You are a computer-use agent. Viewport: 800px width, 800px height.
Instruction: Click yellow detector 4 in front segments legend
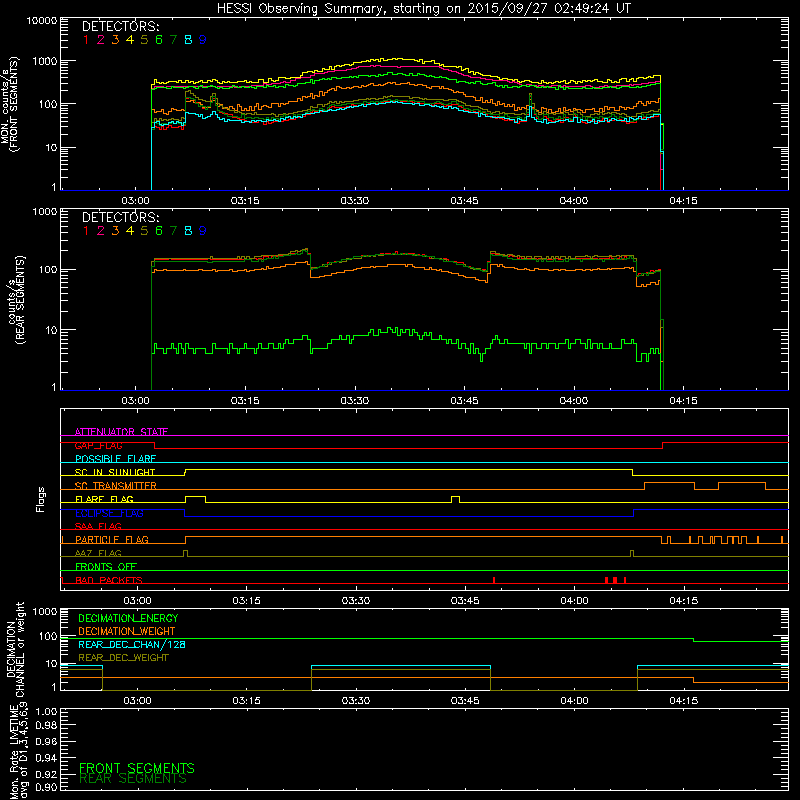click(x=130, y=40)
